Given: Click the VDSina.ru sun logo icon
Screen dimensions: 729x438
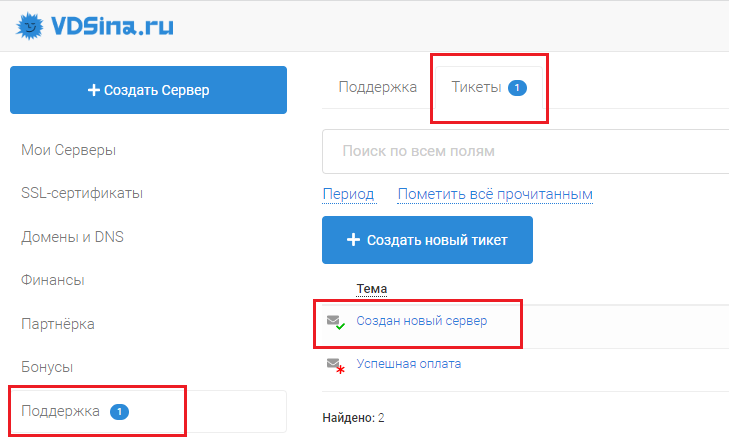Looking at the screenshot, I should pyautogui.click(x=29, y=26).
